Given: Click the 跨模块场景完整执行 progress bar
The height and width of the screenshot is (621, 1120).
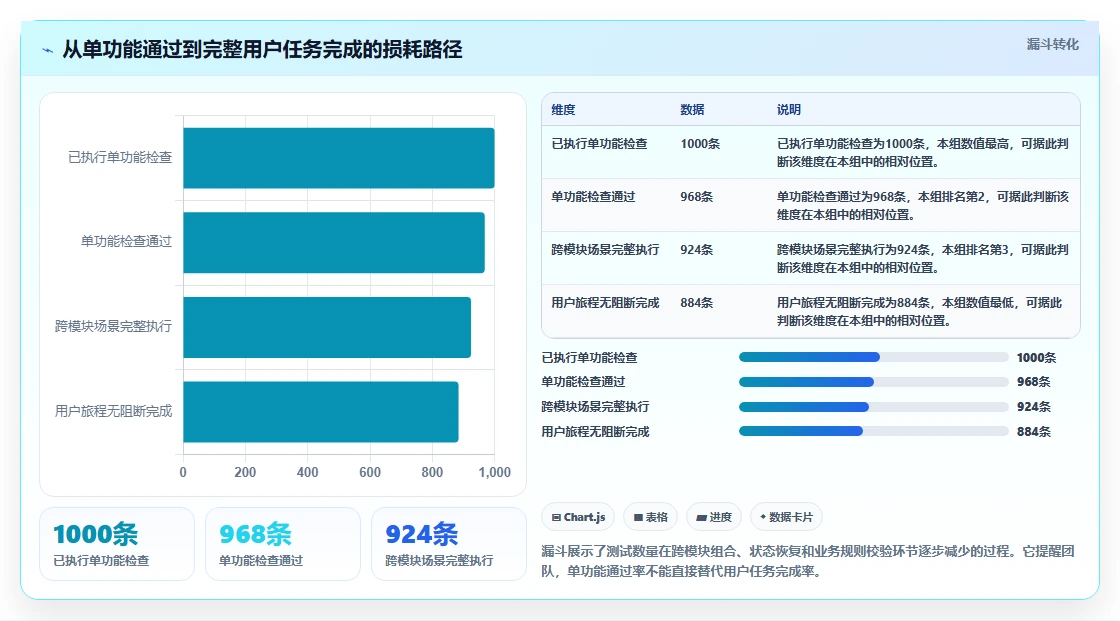Looking at the screenshot, I should 874,407.
